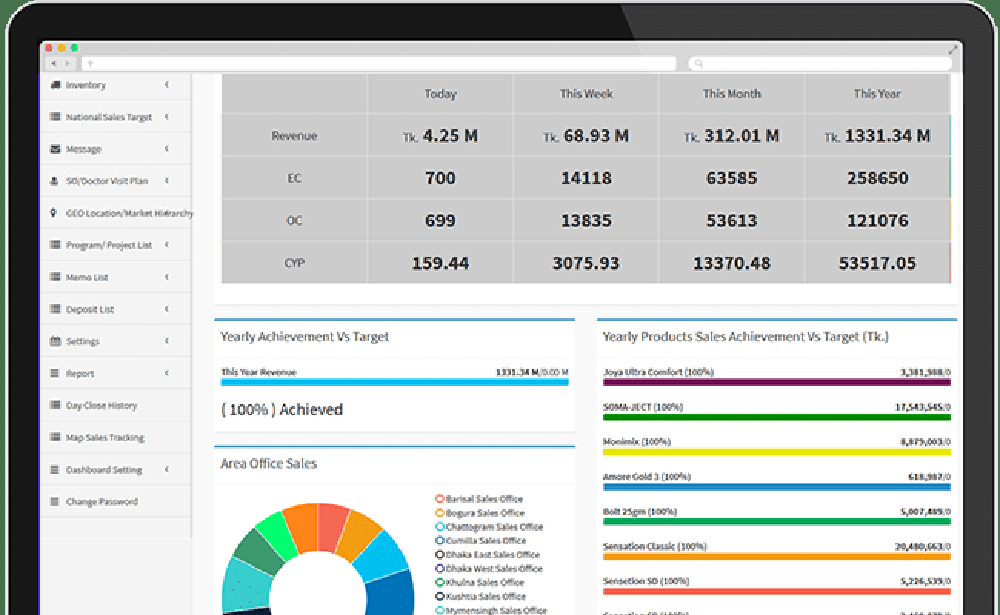This screenshot has height=615, width=1000.
Task: Click the Monimix yellow progress bar
Action: click(x=777, y=452)
